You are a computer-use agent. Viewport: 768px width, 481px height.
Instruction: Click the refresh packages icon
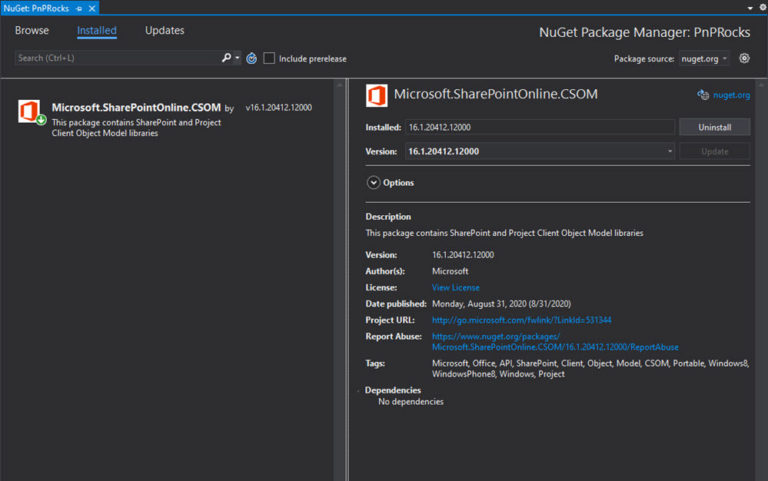pos(251,58)
